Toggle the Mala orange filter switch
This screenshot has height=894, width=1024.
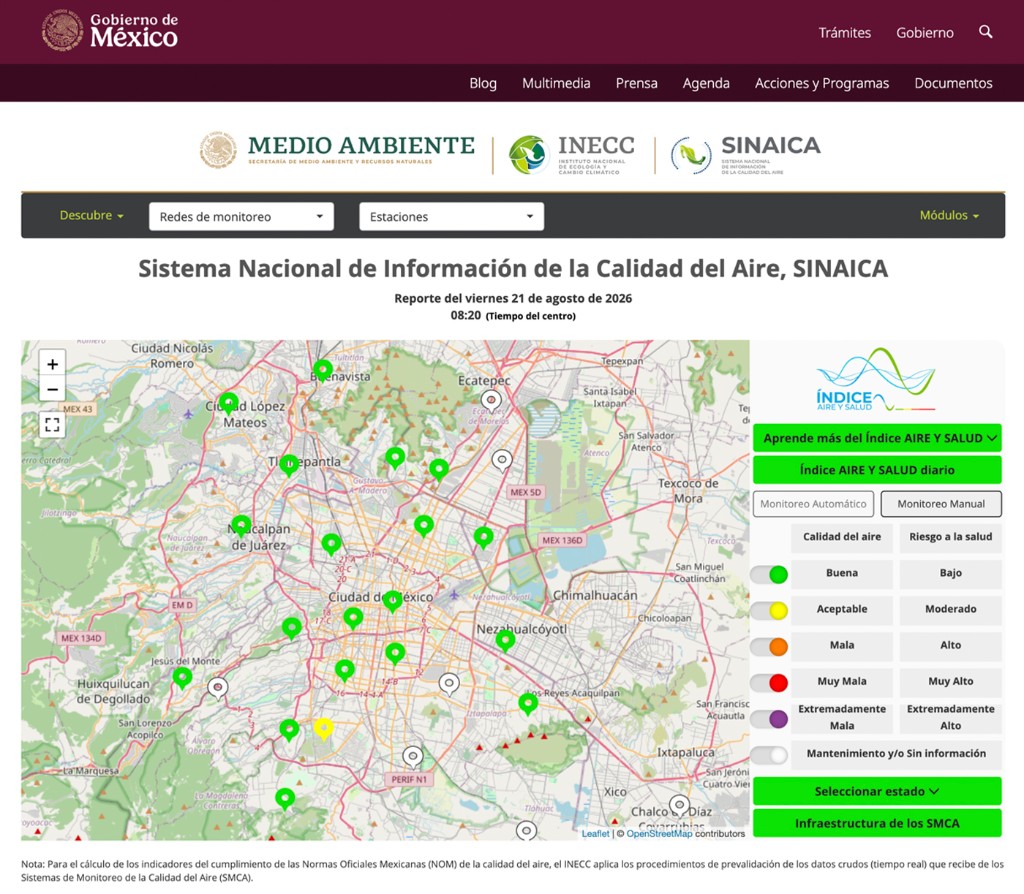(x=769, y=647)
